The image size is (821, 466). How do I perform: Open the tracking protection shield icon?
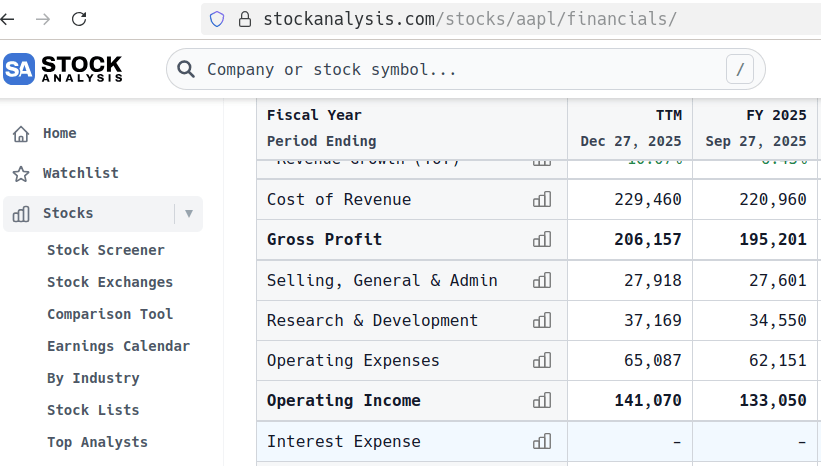(217, 19)
